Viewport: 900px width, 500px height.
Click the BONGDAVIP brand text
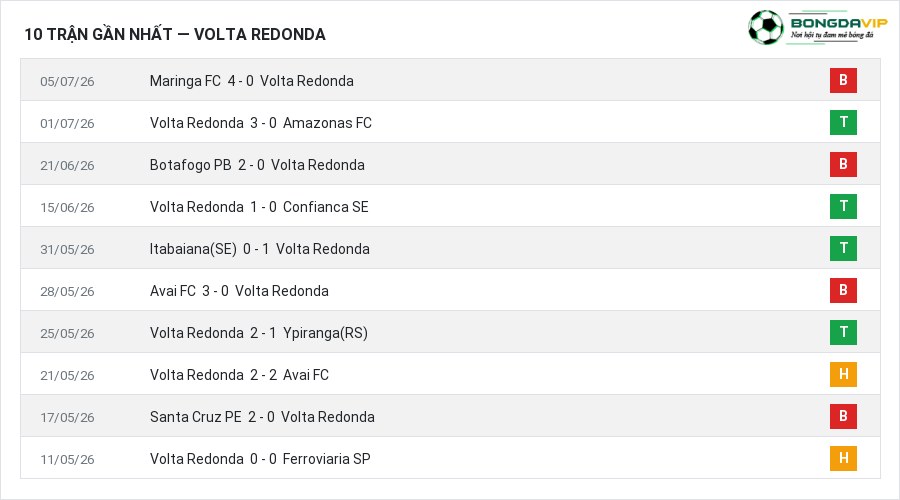pos(839,23)
